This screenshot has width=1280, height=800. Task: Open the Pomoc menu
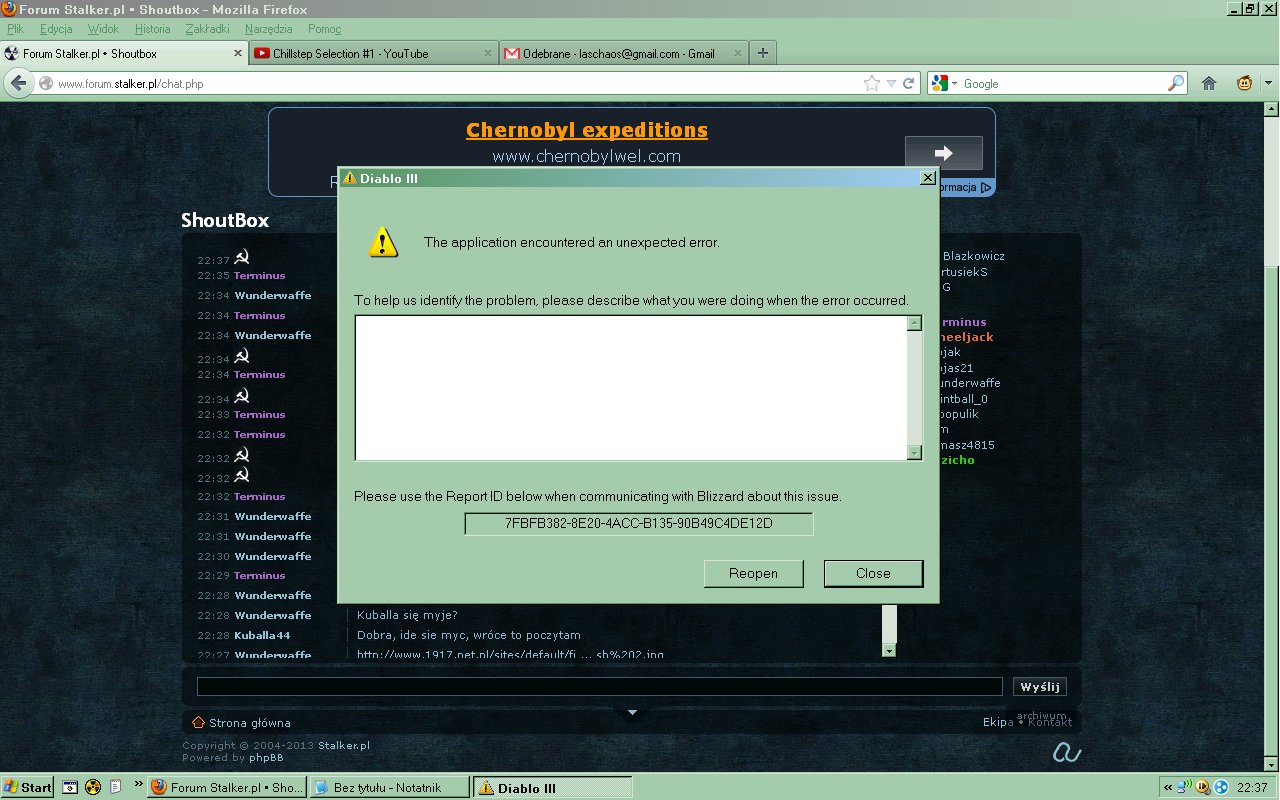coord(324,29)
